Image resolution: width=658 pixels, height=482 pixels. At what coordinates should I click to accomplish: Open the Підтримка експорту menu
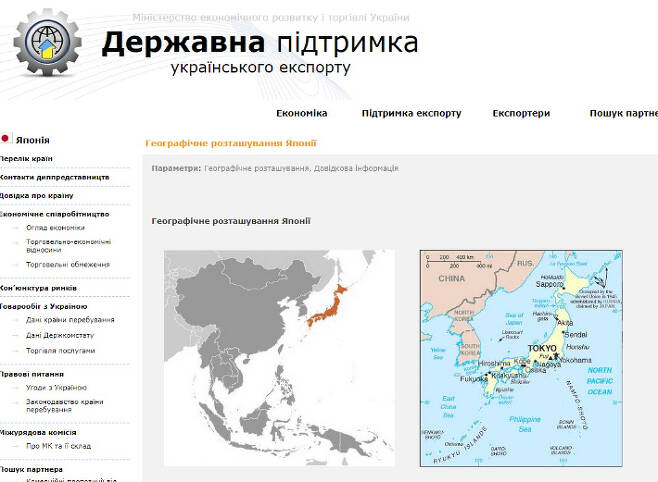point(411,113)
